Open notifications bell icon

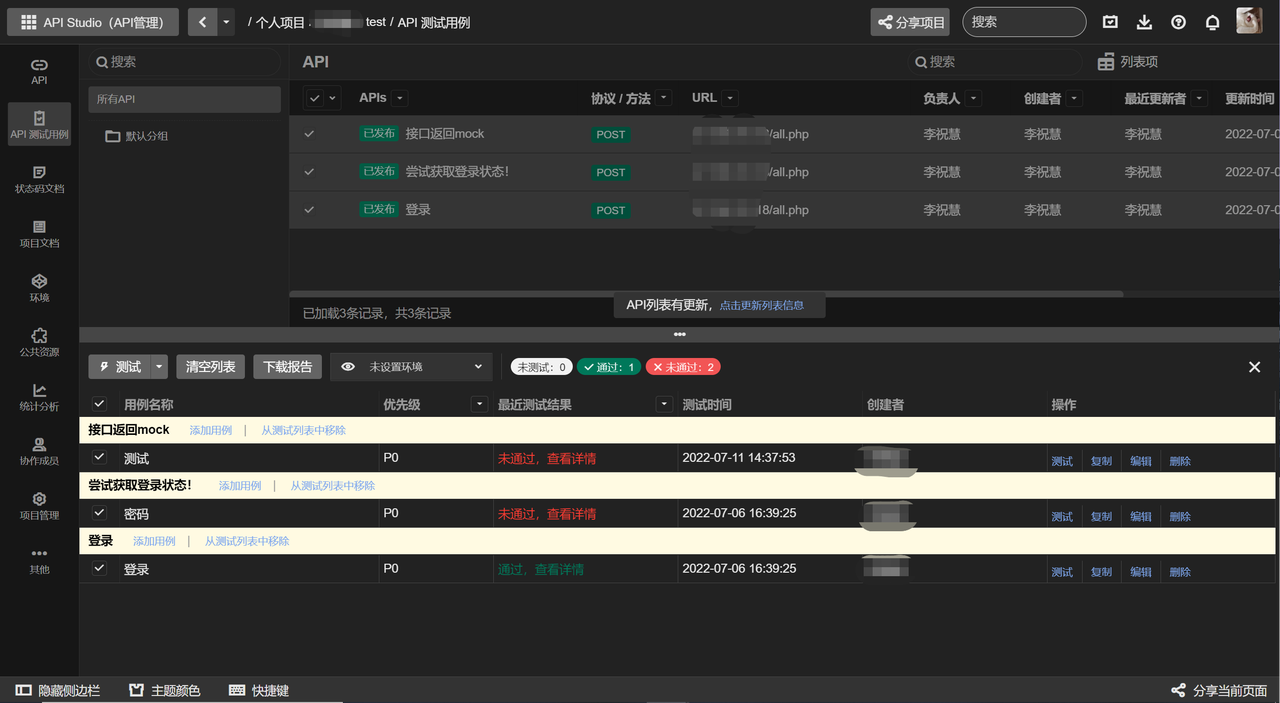pyautogui.click(x=1212, y=22)
